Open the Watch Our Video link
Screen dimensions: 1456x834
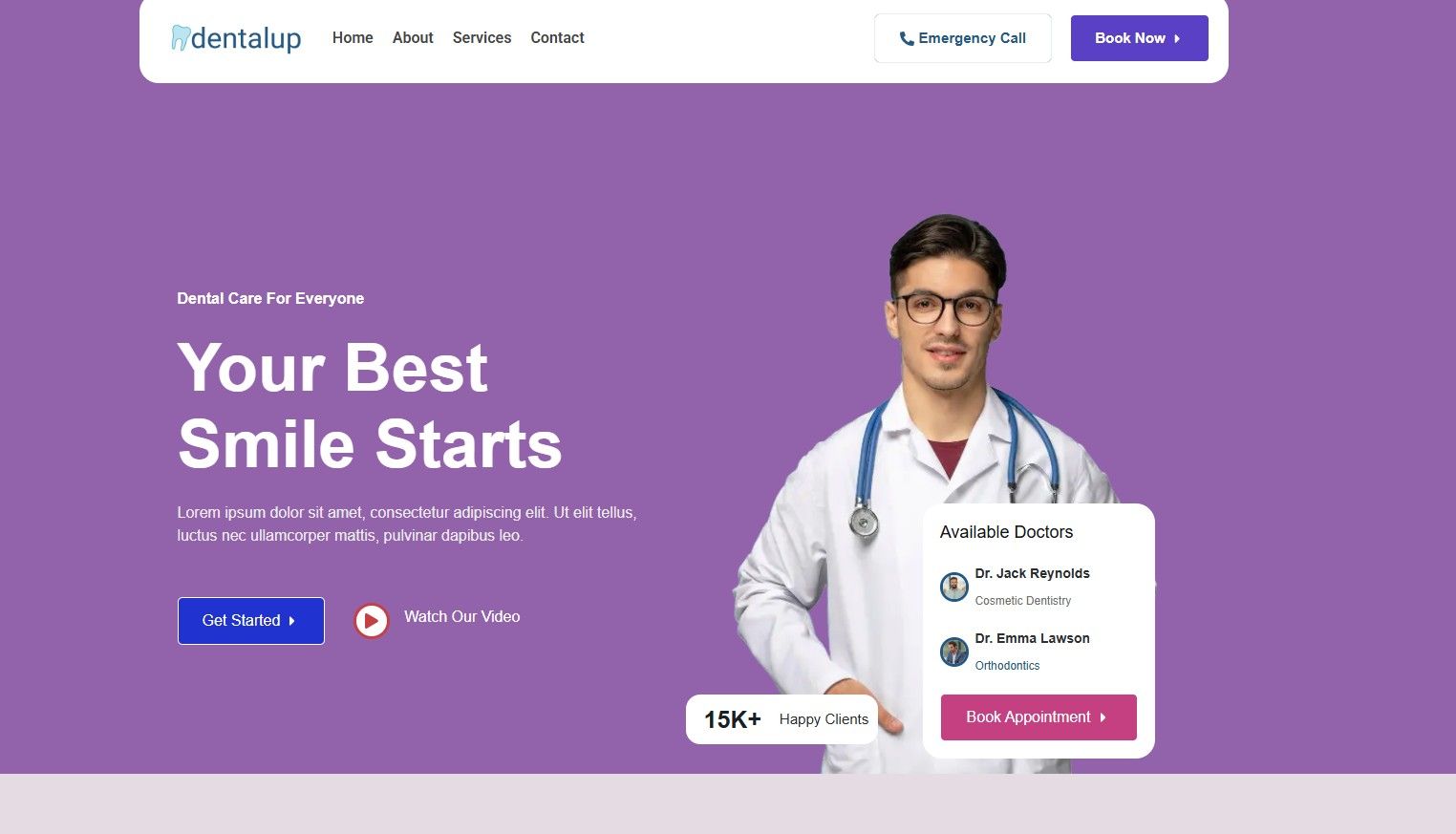click(461, 617)
